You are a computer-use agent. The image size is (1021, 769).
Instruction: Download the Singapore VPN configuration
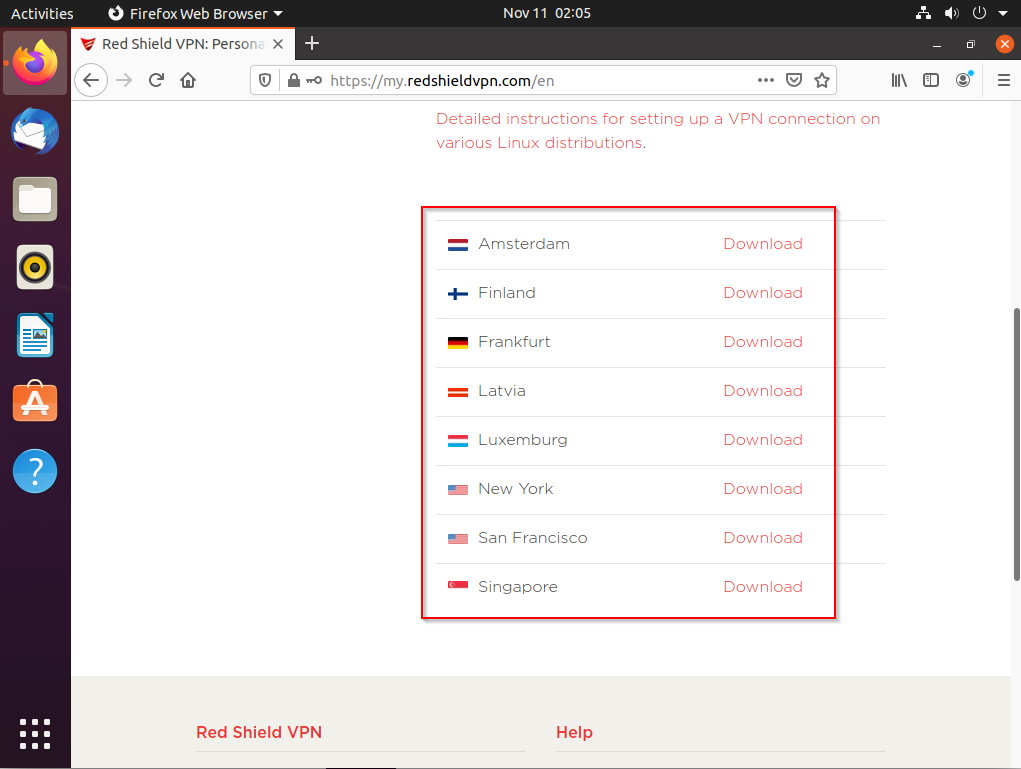tap(762, 587)
